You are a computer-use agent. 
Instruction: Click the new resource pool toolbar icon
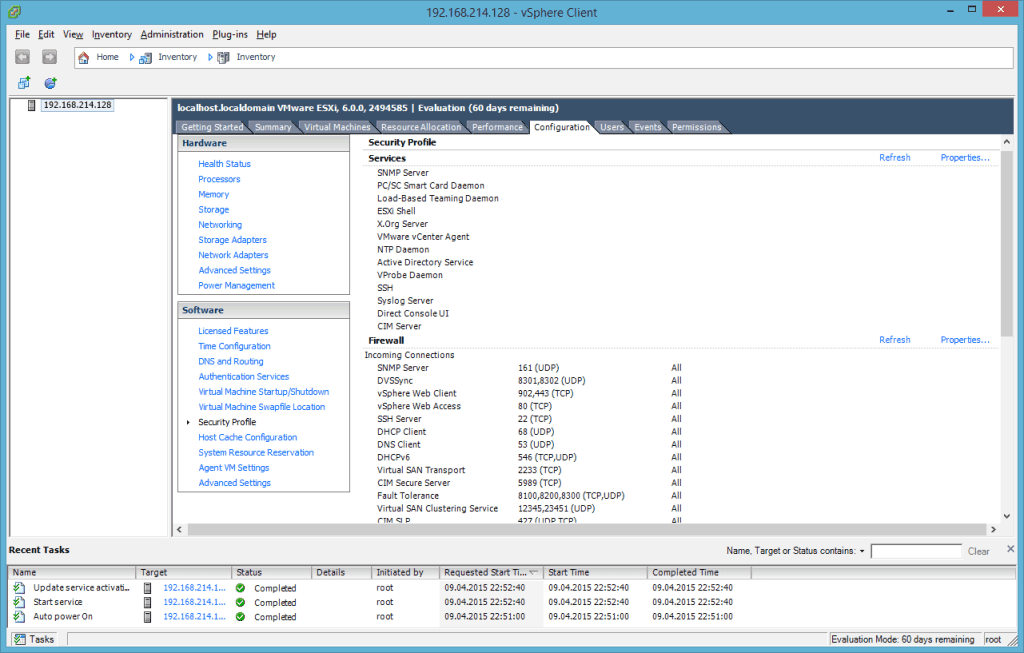50,83
